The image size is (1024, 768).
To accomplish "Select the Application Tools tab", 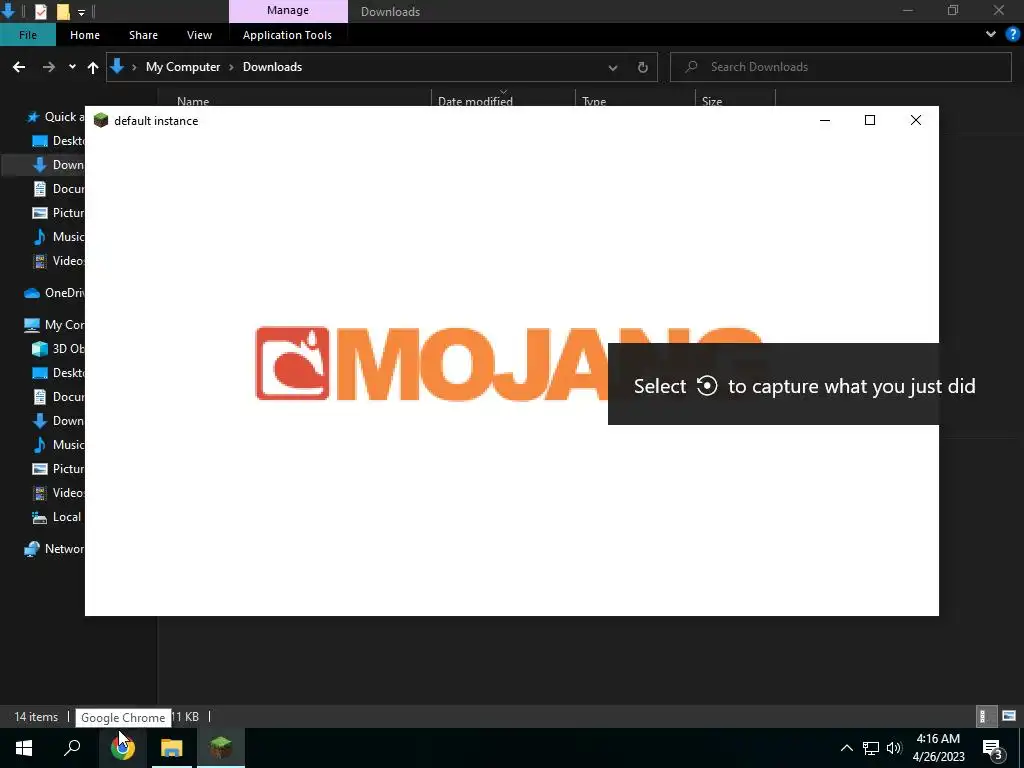I will point(287,35).
